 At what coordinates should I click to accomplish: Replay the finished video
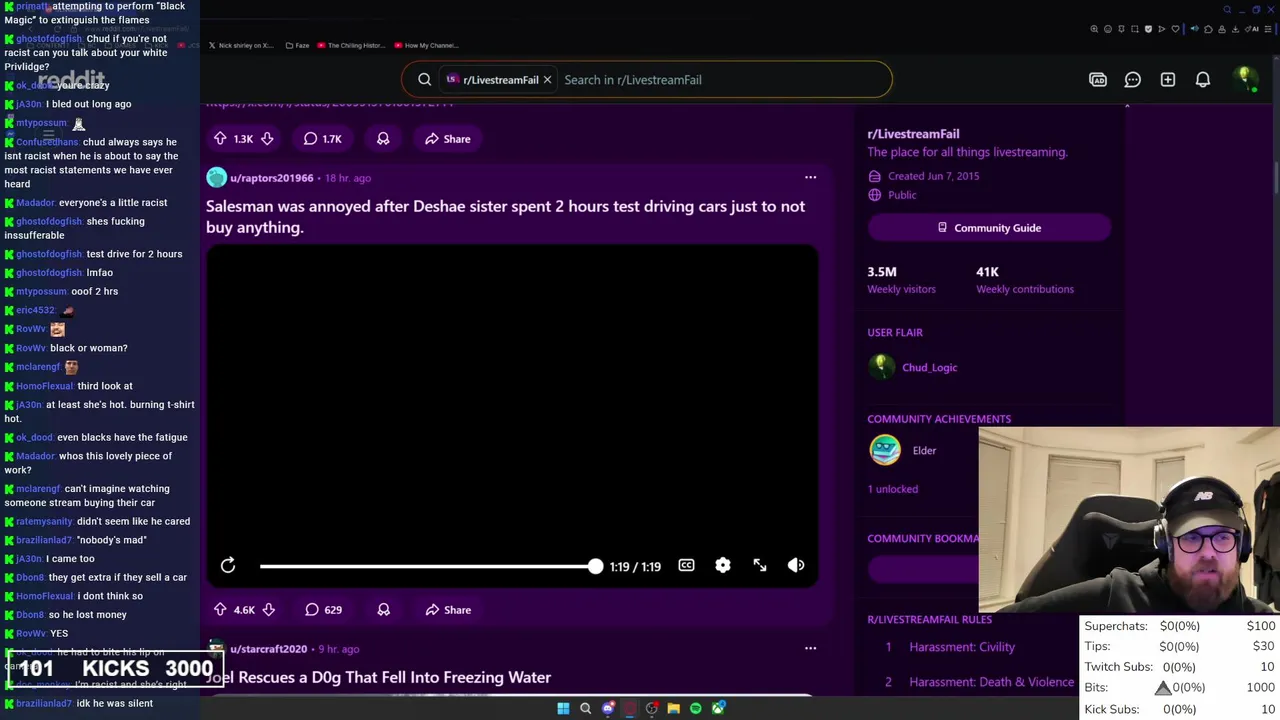tap(228, 566)
